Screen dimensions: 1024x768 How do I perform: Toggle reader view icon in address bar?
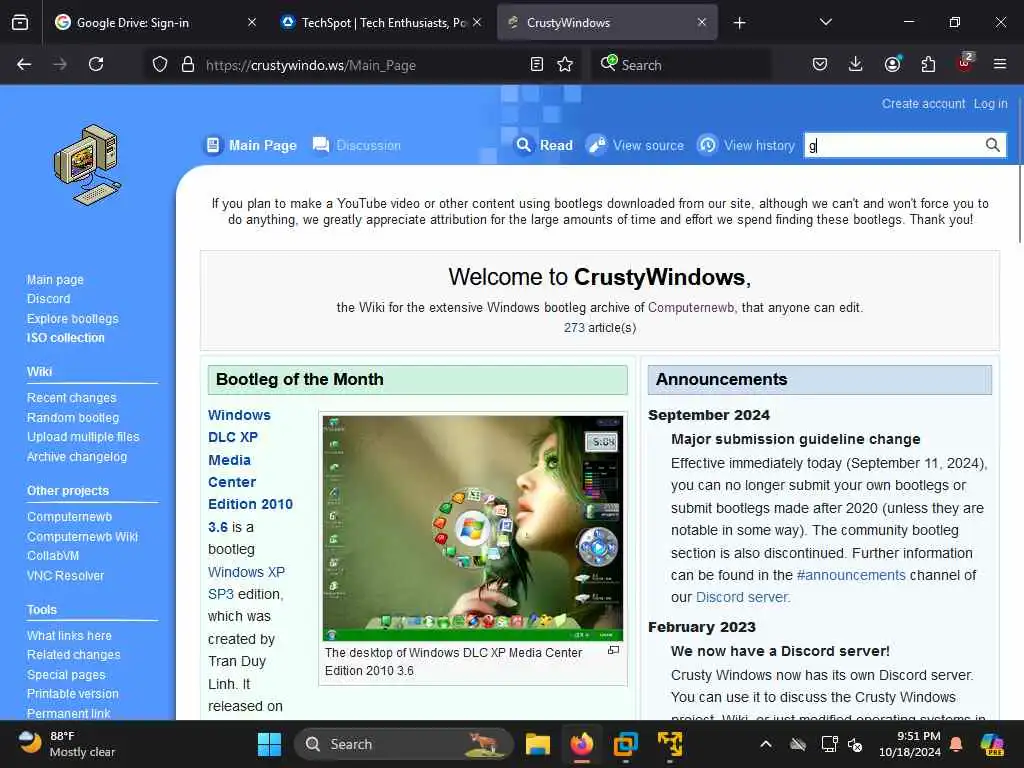coord(537,64)
